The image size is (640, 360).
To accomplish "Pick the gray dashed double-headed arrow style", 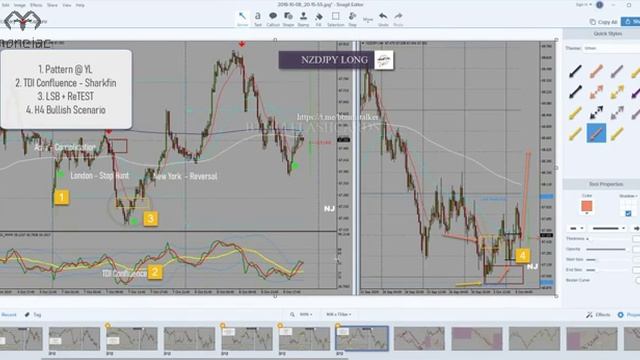I will 617,113.
